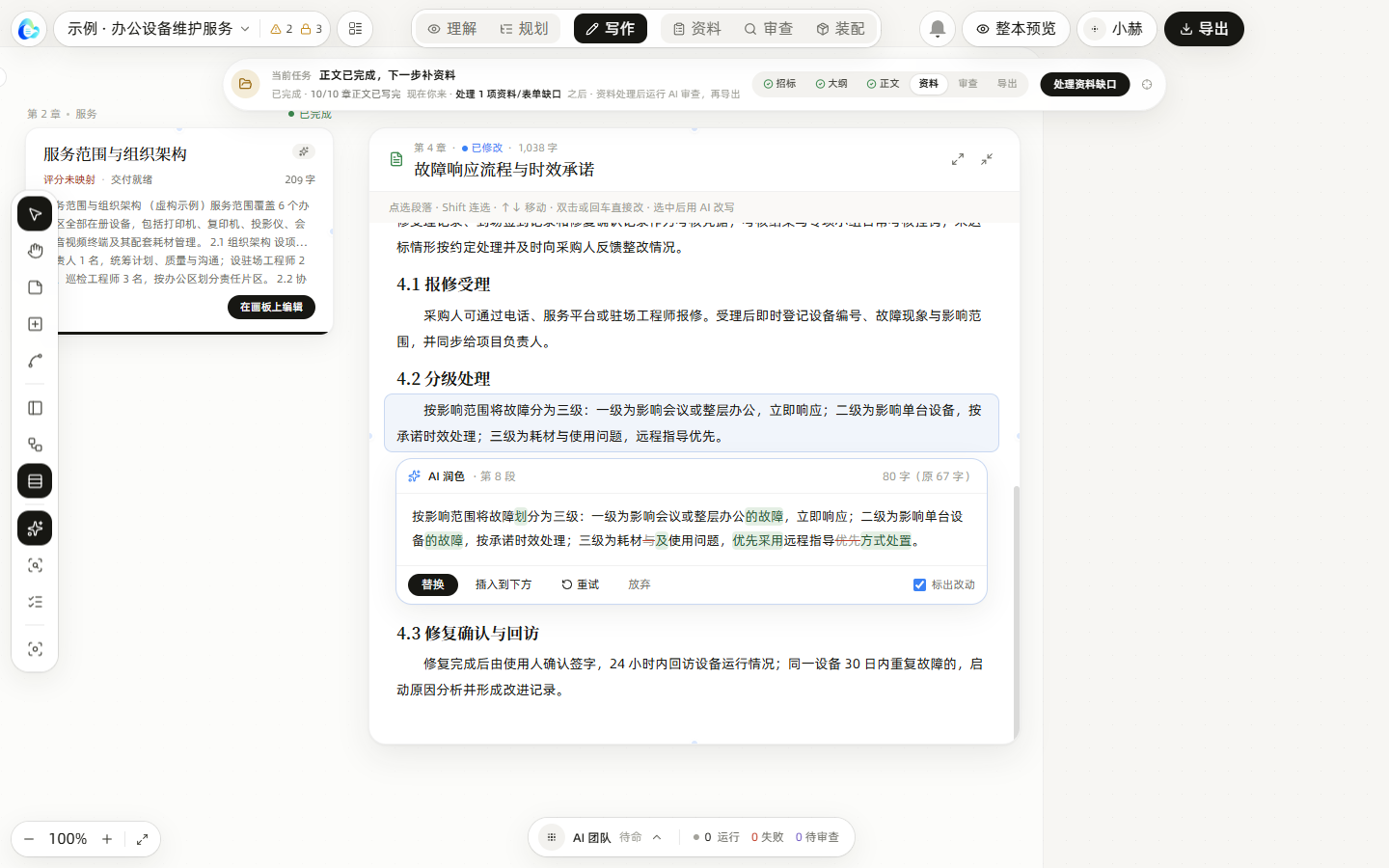Click the grid dots icon beside AI 团队
Image resolution: width=1389 pixels, height=868 pixels.
tap(552, 837)
